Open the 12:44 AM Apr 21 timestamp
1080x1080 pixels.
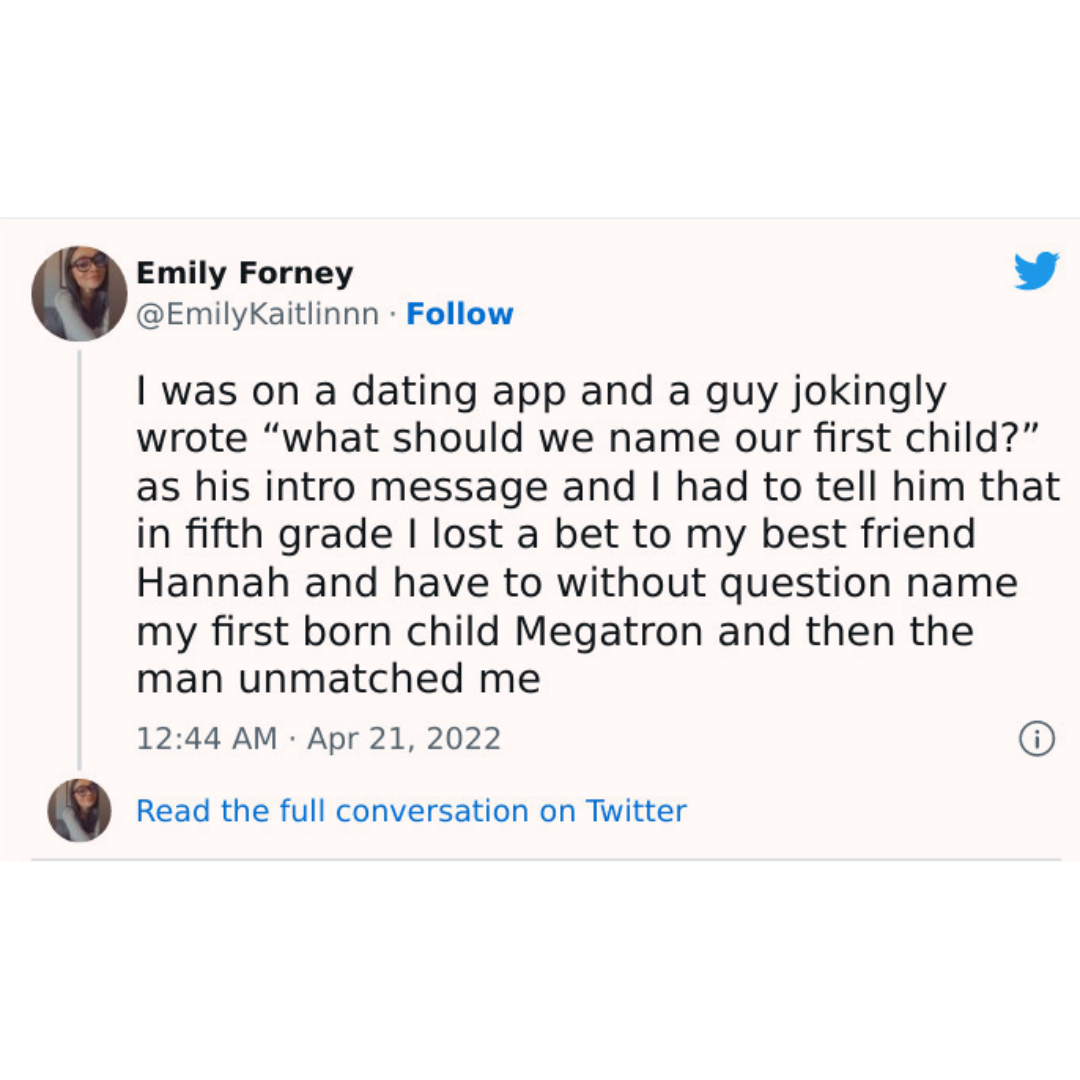318,739
